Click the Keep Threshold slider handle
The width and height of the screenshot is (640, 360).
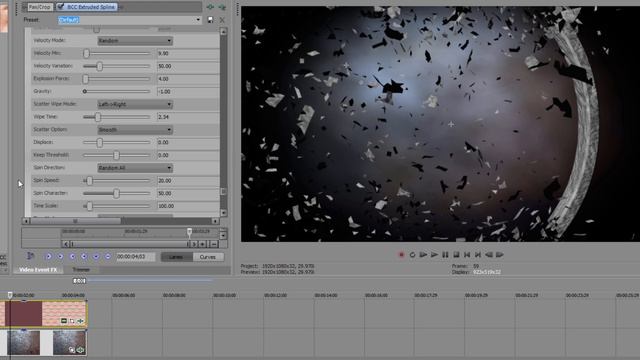point(116,155)
